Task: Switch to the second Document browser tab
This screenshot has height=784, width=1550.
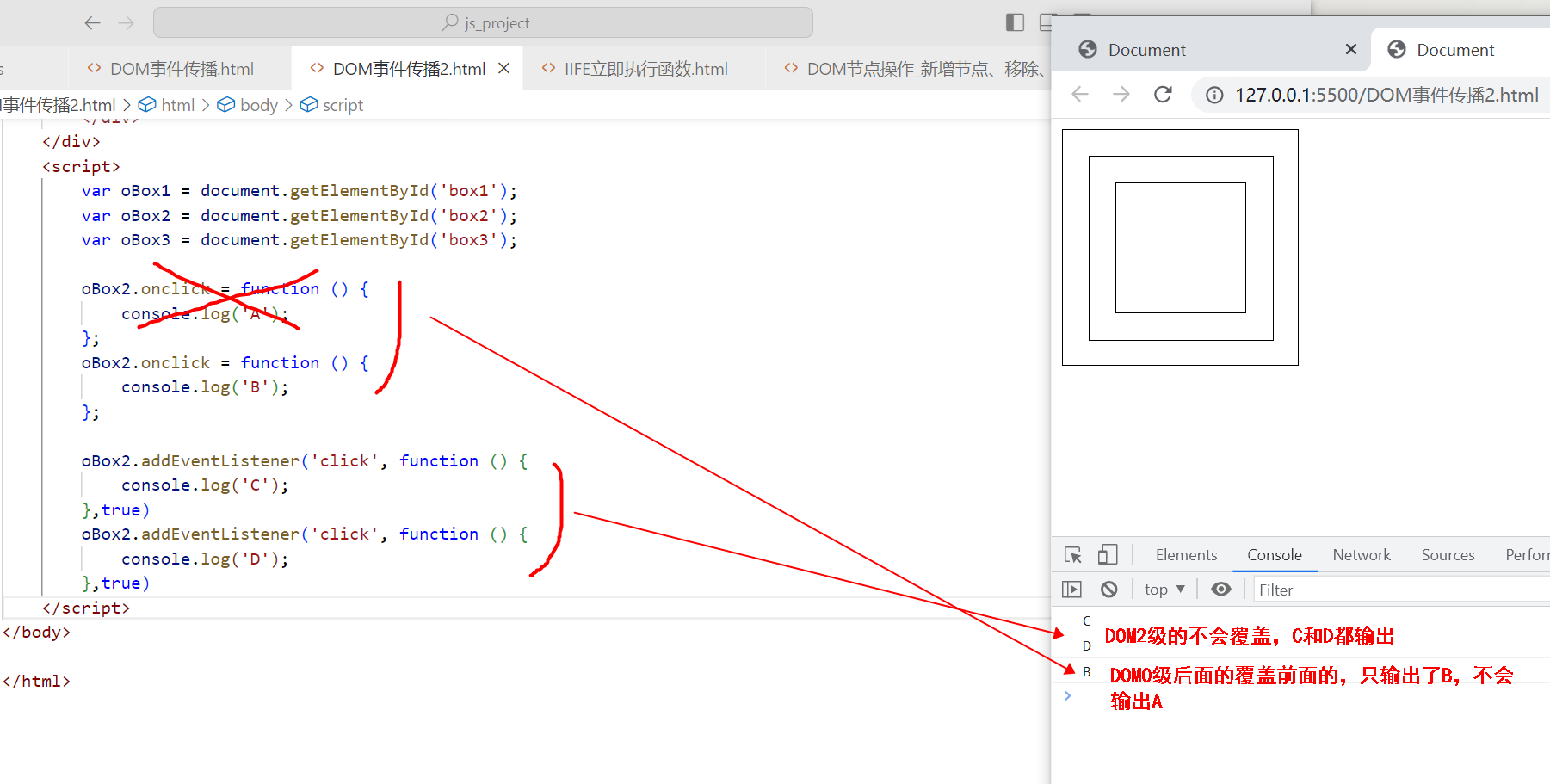Action: tap(1460, 49)
